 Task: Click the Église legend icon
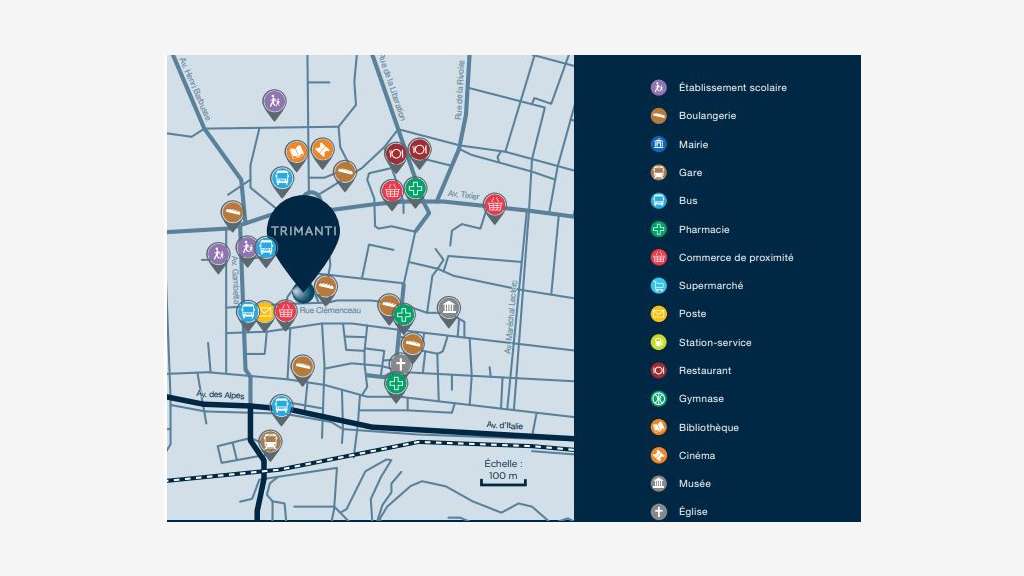click(659, 511)
